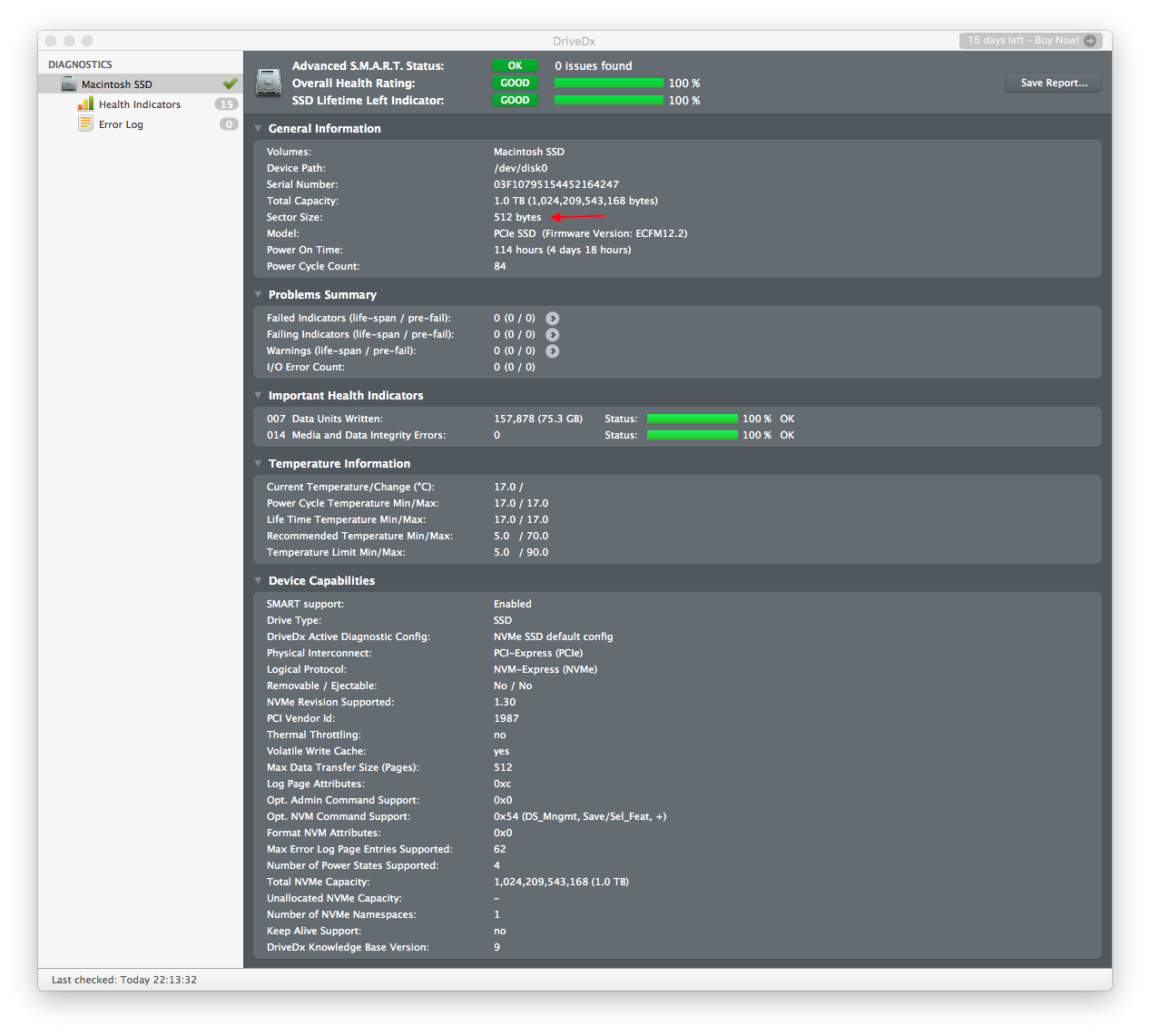Click the Log Page Attributes 0xc value

tap(503, 784)
